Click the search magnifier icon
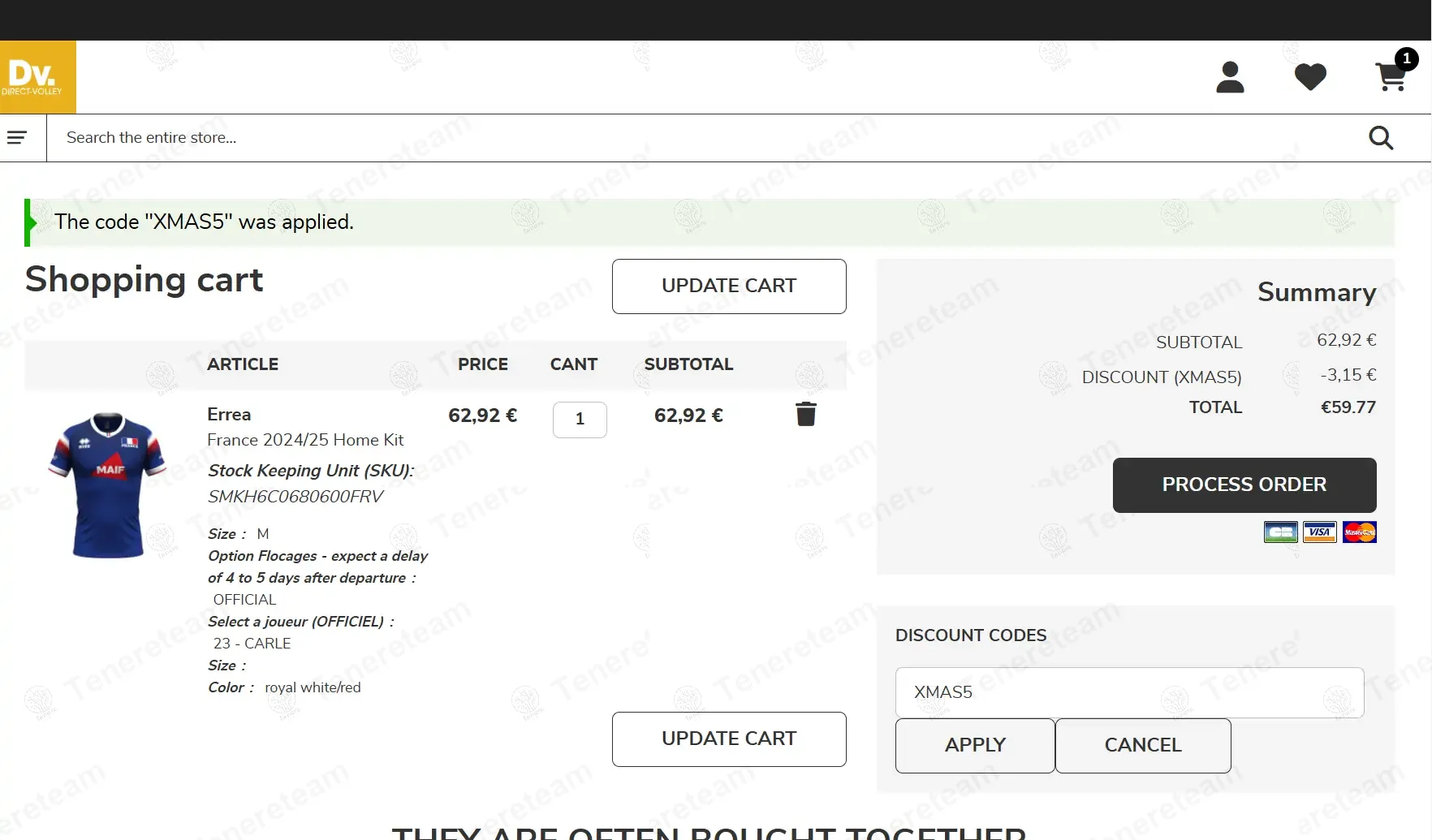1432x840 pixels. point(1381,138)
